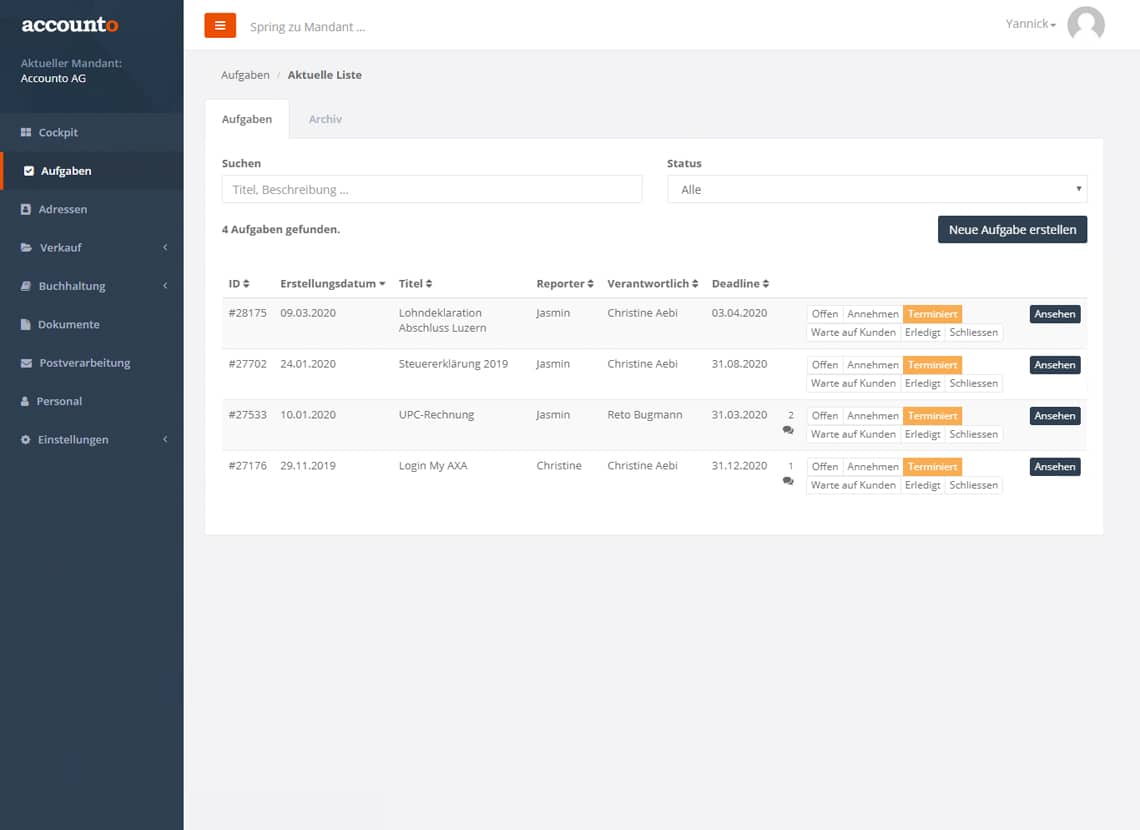Click the Einstellungen gear icon

tap(25, 440)
